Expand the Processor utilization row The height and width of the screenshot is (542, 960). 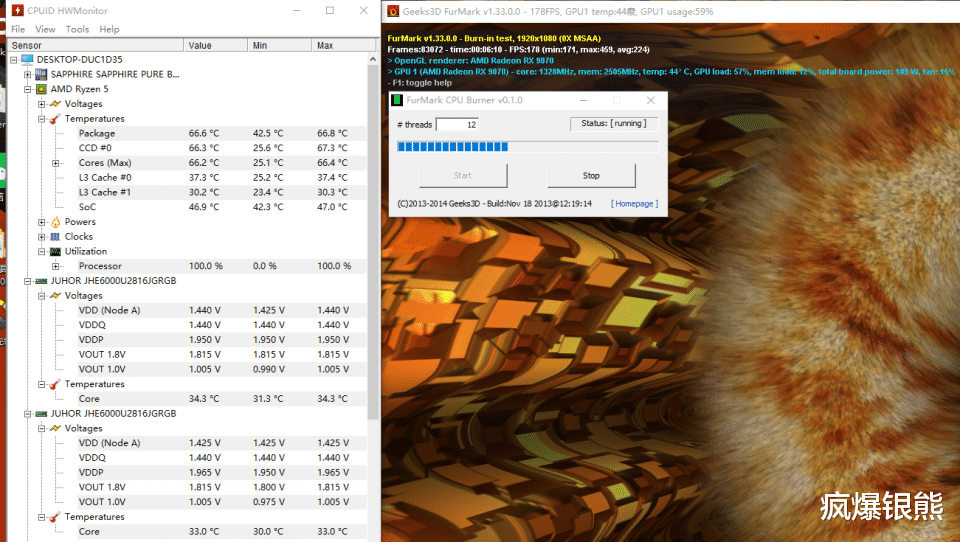(x=56, y=266)
